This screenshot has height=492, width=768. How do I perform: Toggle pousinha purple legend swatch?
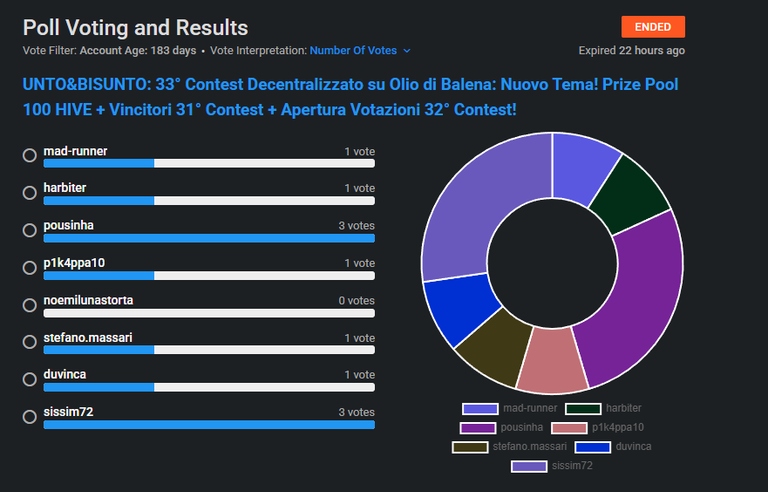(x=478, y=428)
